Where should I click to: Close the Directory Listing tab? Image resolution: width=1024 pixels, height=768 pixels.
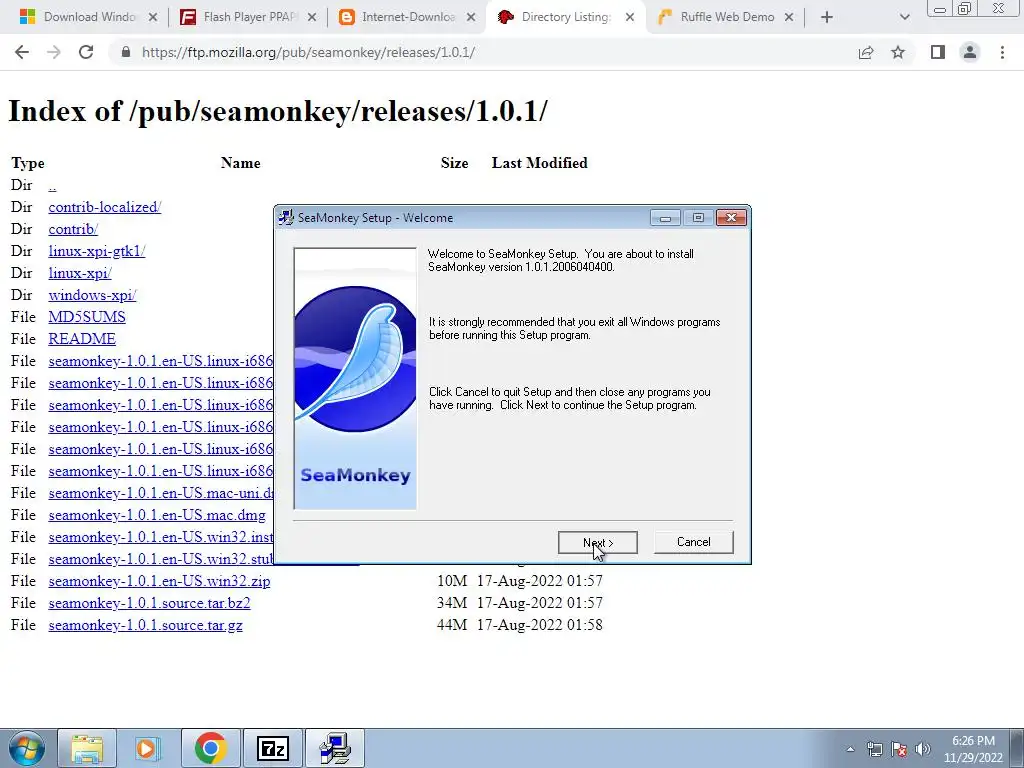(630, 17)
